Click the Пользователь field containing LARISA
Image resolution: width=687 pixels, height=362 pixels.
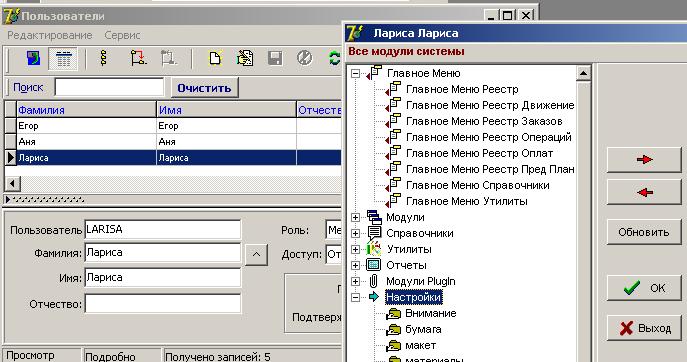pyautogui.click(x=163, y=230)
